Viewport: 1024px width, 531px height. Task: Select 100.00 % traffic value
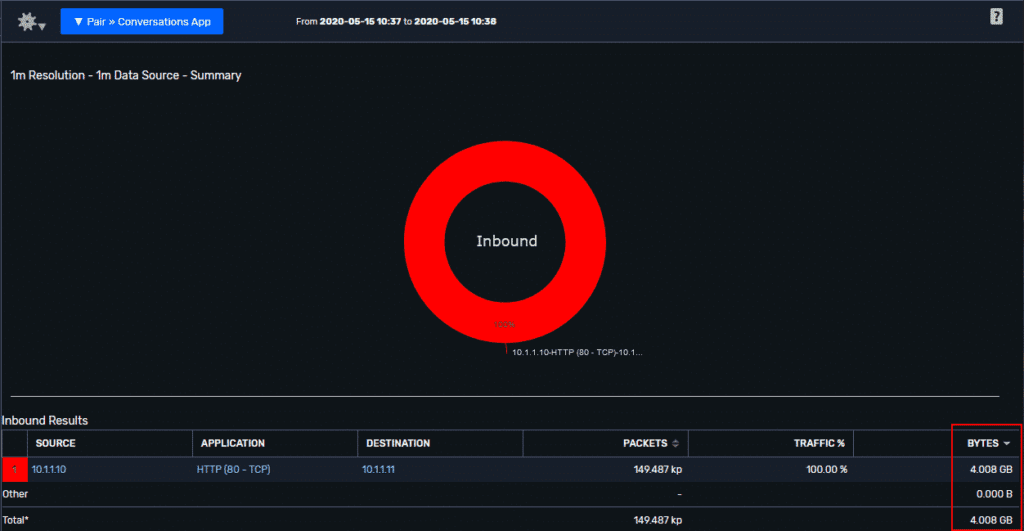[x=827, y=469]
